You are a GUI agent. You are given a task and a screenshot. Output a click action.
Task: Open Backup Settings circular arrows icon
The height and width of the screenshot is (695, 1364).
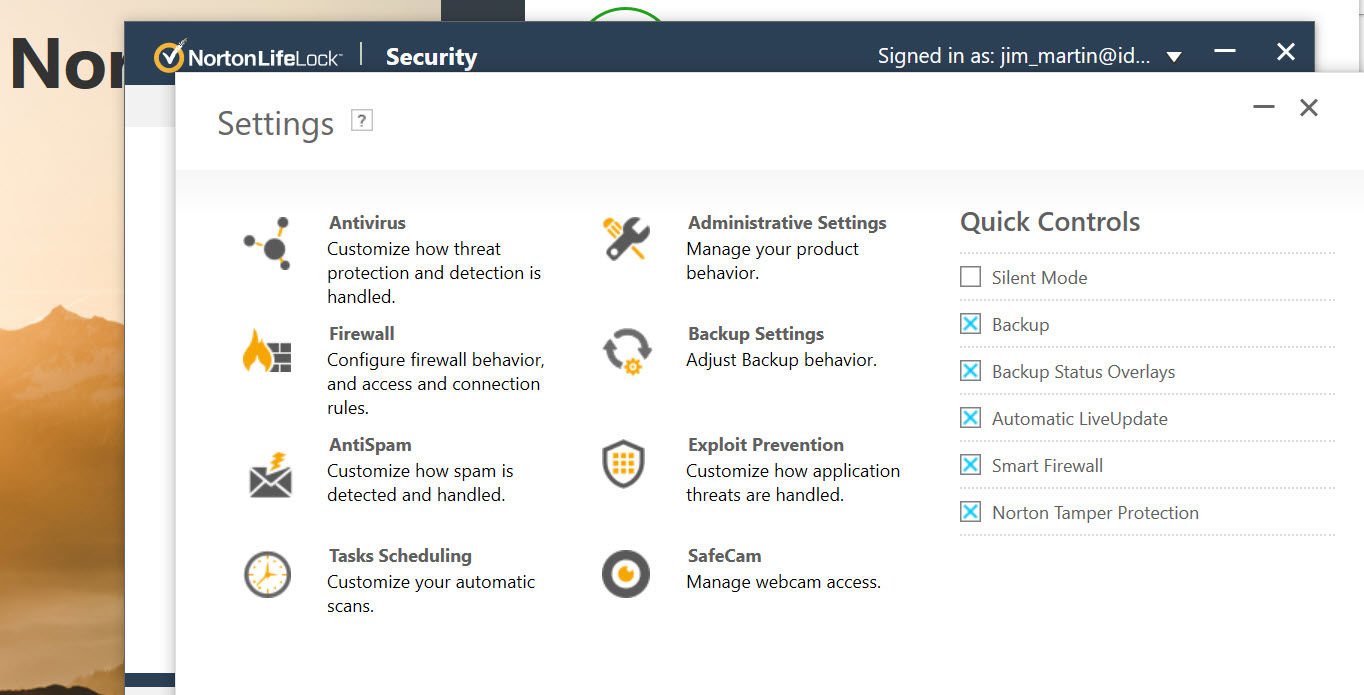point(627,353)
